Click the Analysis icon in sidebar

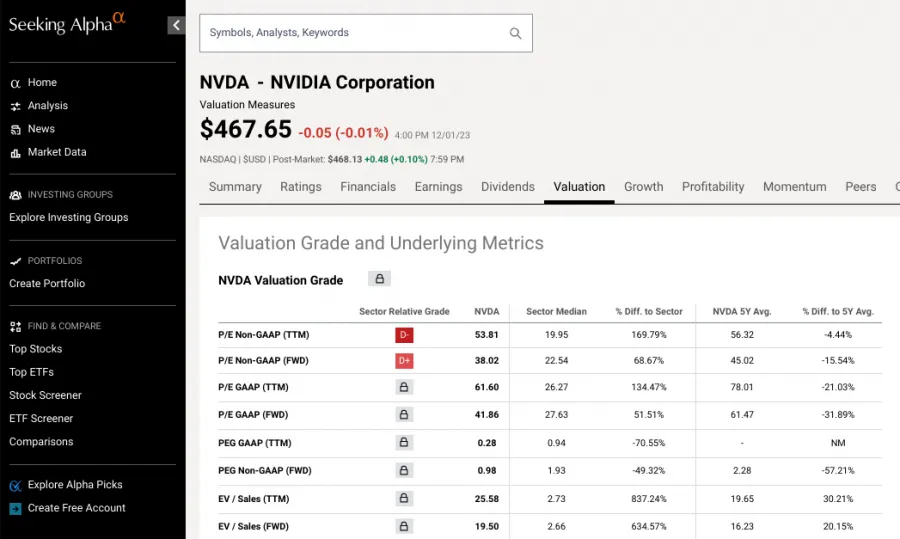(x=16, y=106)
